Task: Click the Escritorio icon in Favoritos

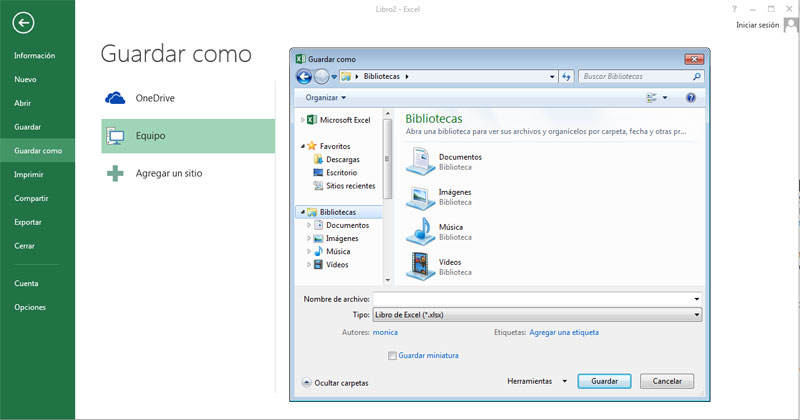Action: click(x=318, y=172)
